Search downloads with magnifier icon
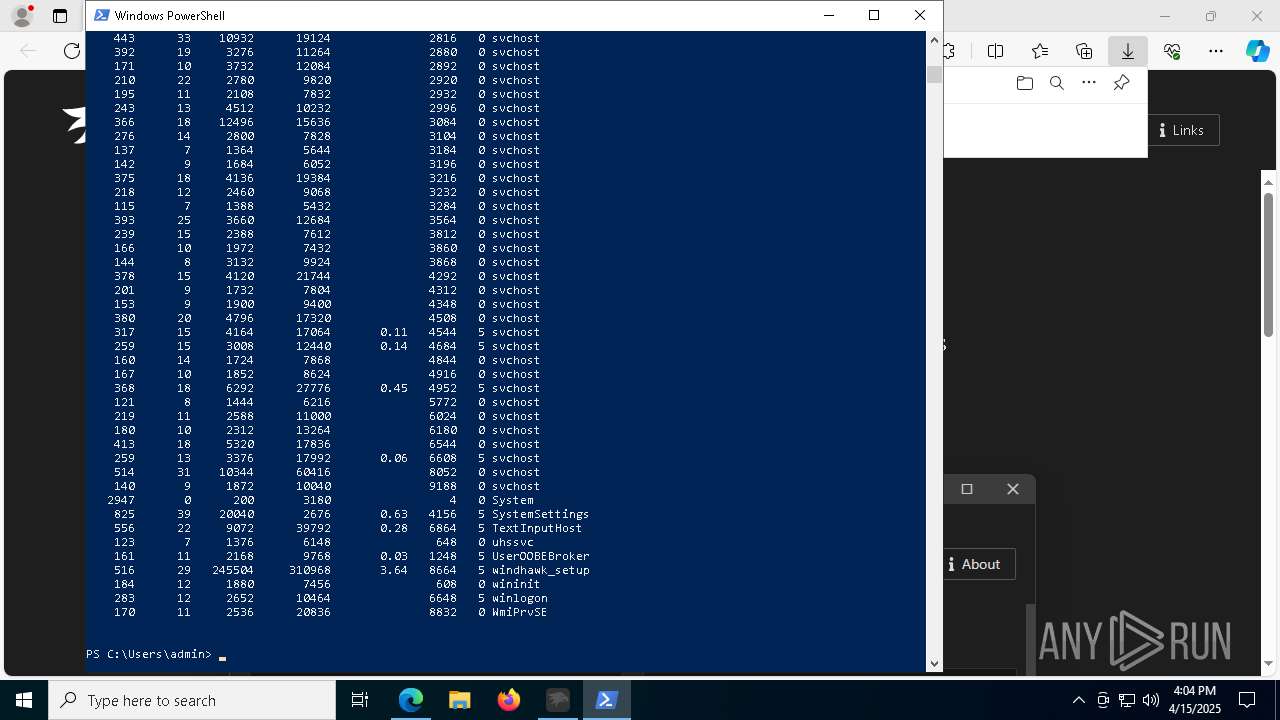Viewport: 1280px width, 720px height. click(1056, 83)
